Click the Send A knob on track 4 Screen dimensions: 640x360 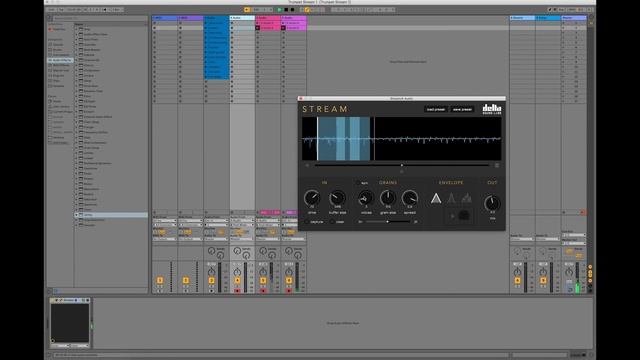[237, 251]
